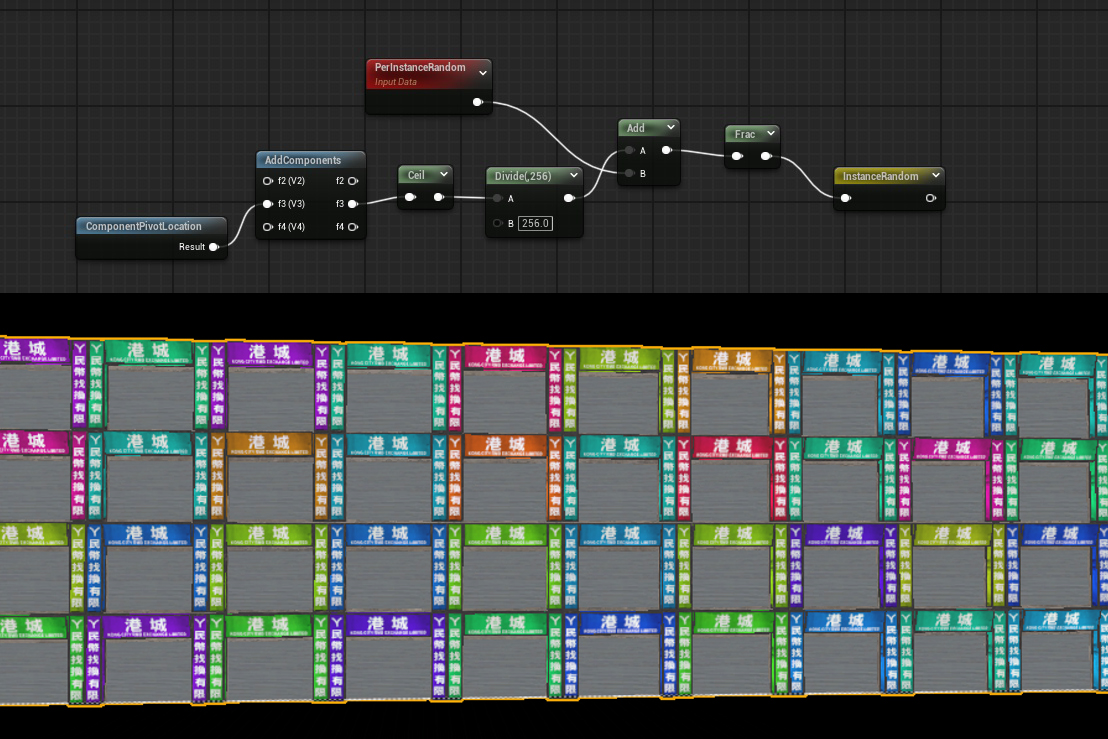The width and height of the screenshot is (1108, 739).
Task: Click the f3 output pin on AddComponents
Action: [352, 204]
